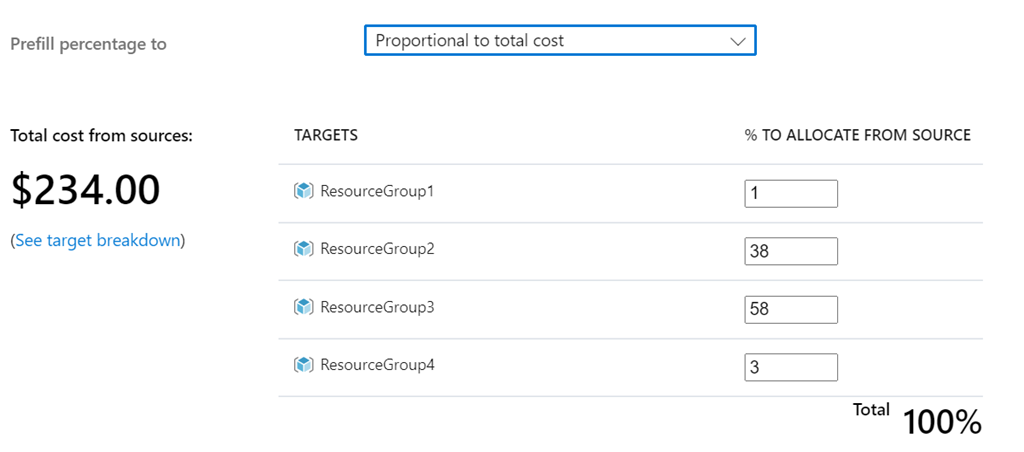Edit the ResourceGroup2 percentage field showing 38

click(x=790, y=252)
